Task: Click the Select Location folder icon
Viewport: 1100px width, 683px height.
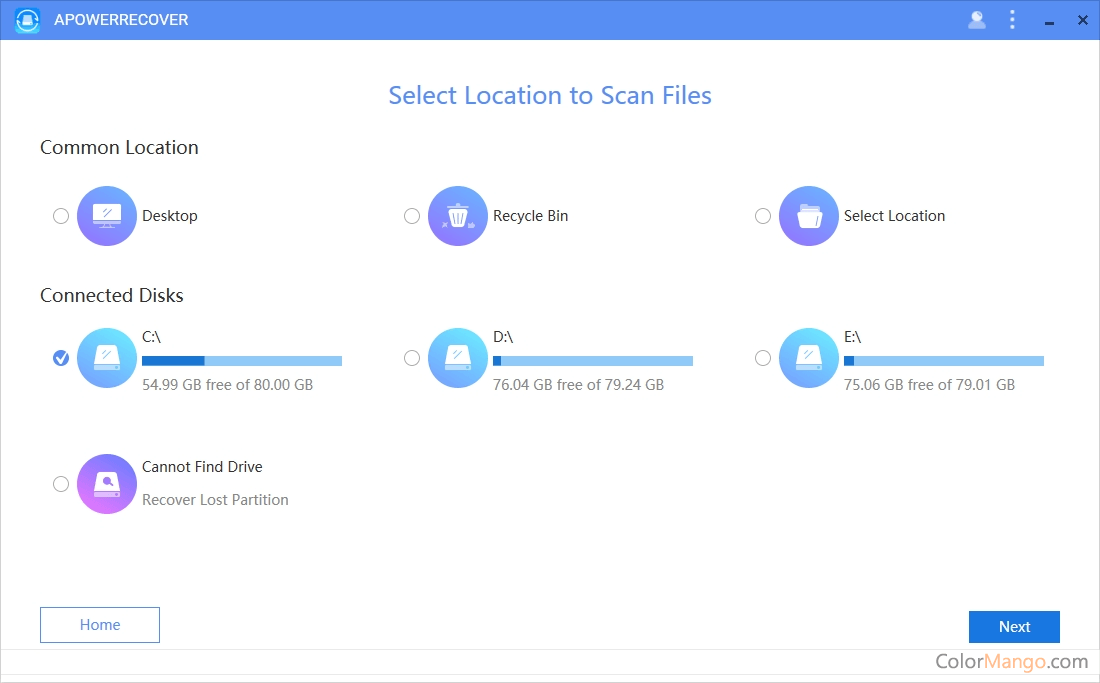Action: coord(809,216)
